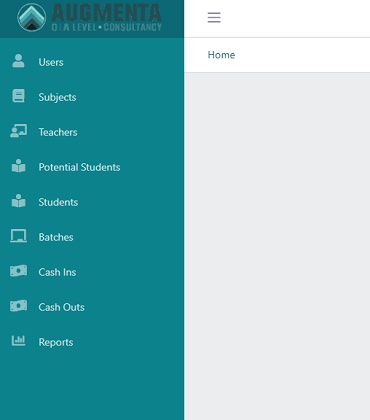The image size is (370, 420).
Task: Click the Cash Ins money icon
Action: pyautogui.click(x=18, y=271)
